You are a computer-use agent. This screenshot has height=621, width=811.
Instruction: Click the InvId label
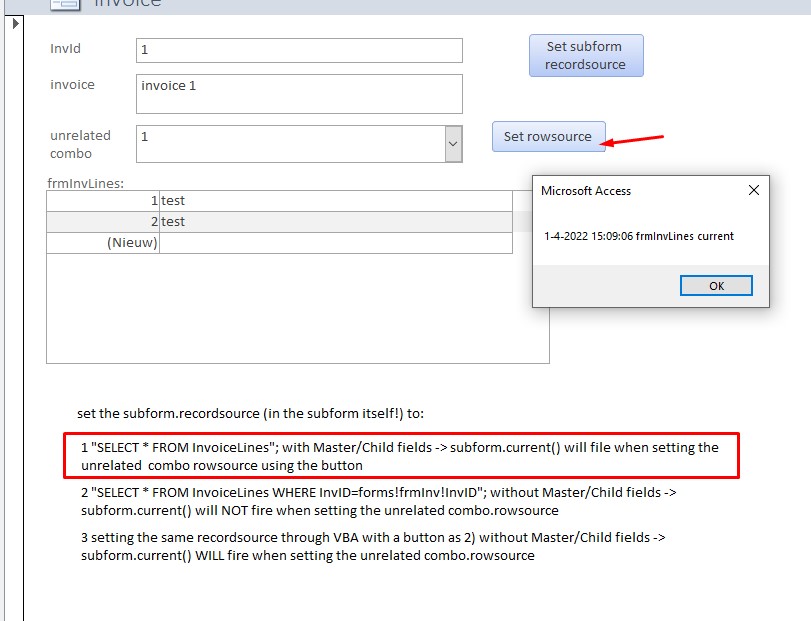coord(65,49)
